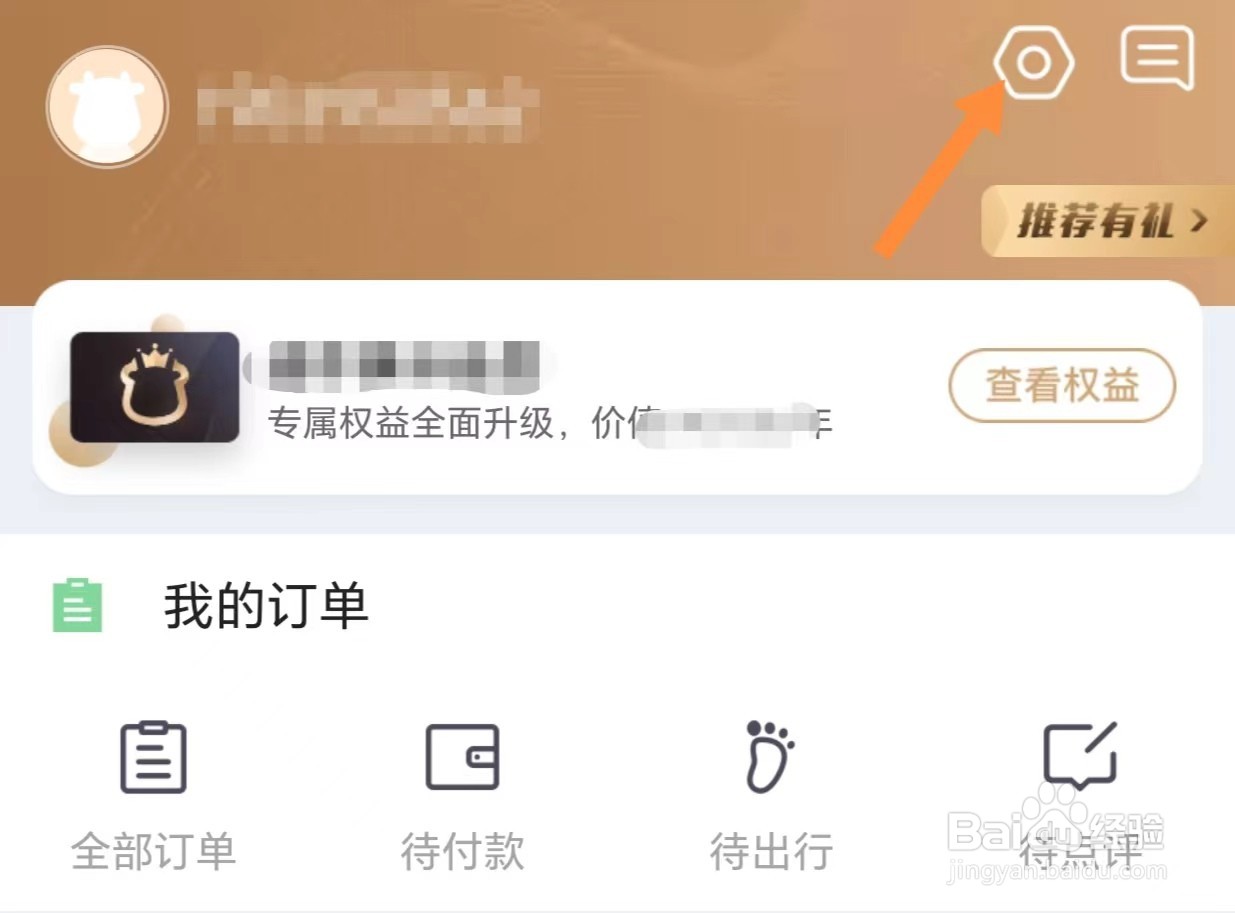Select the 全部订单 label

(153, 852)
